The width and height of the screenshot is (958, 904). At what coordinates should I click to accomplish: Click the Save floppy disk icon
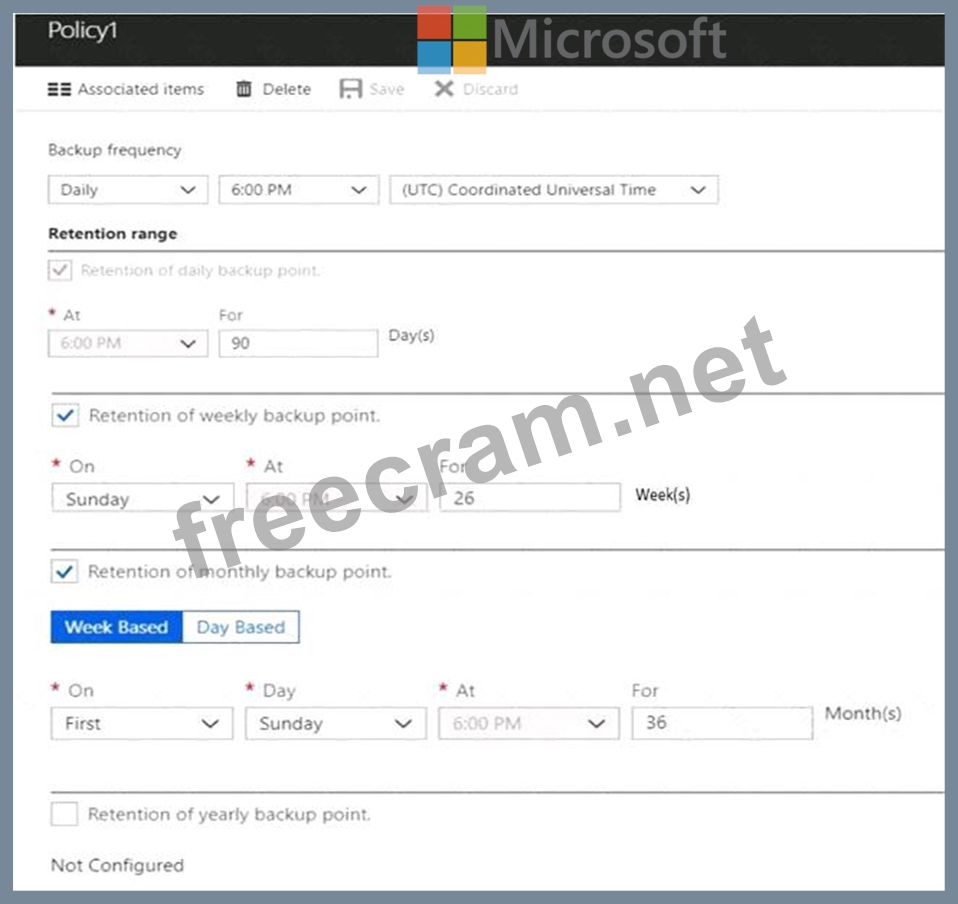350,89
